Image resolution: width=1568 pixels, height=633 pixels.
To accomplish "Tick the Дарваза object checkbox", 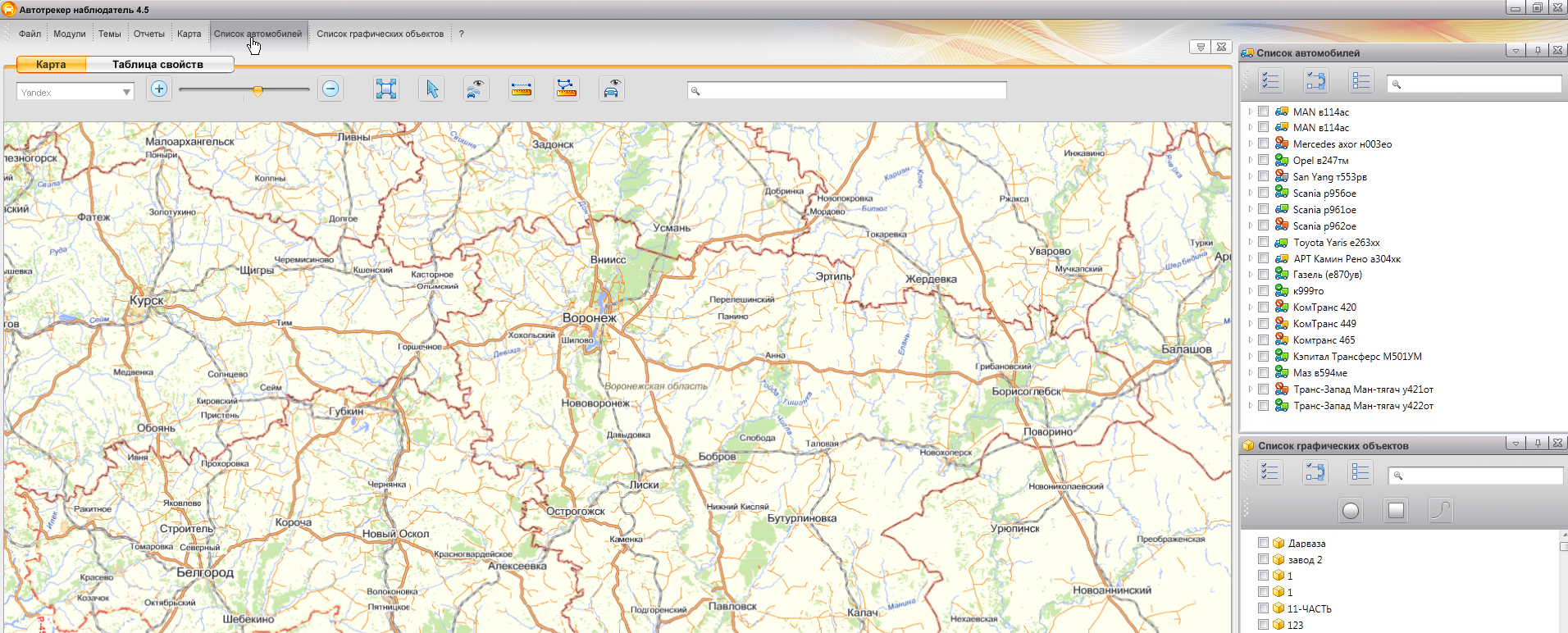I will 1264,543.
